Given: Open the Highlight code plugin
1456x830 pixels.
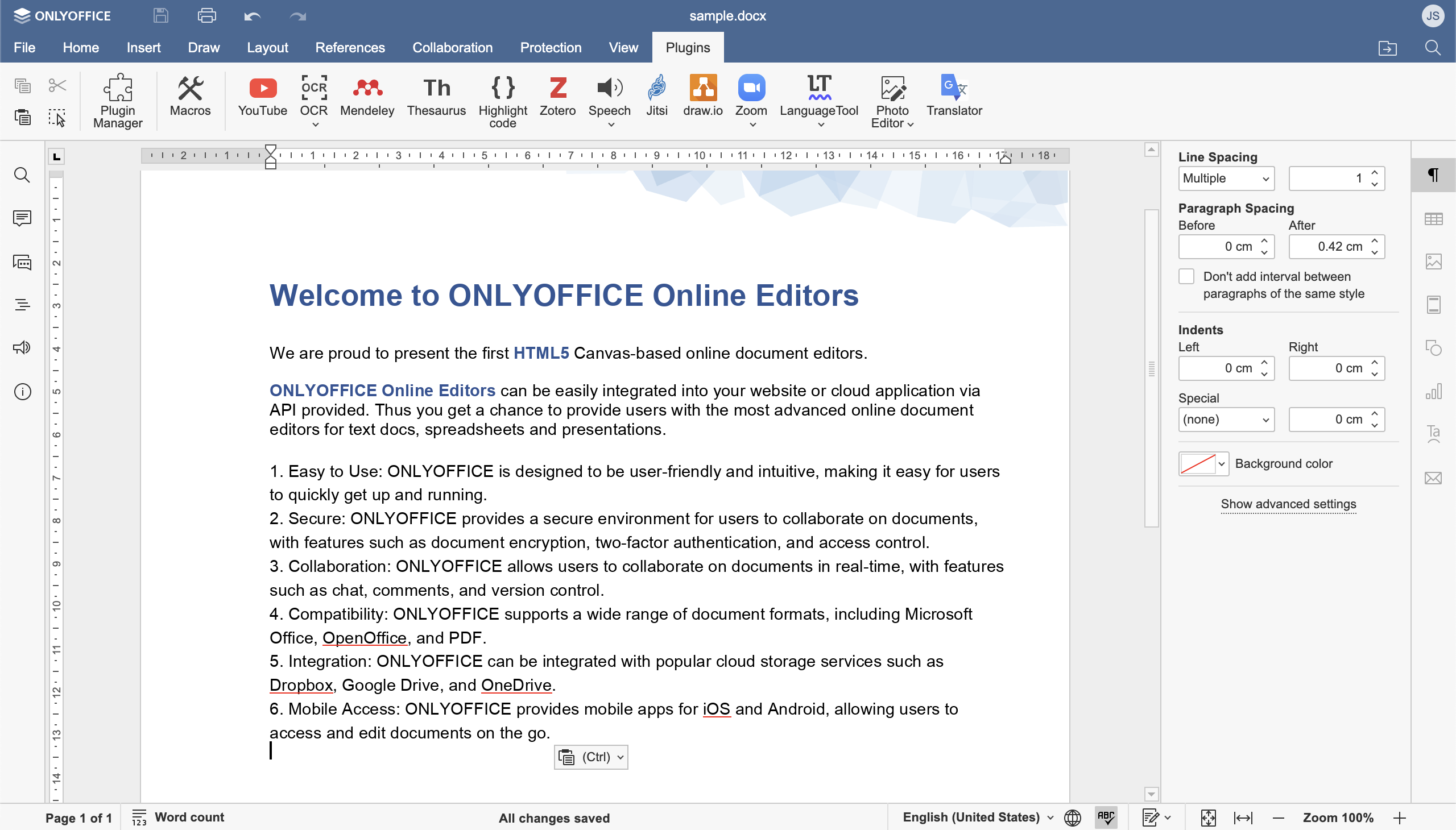Looking at the screenshot, I should point(502,101).
